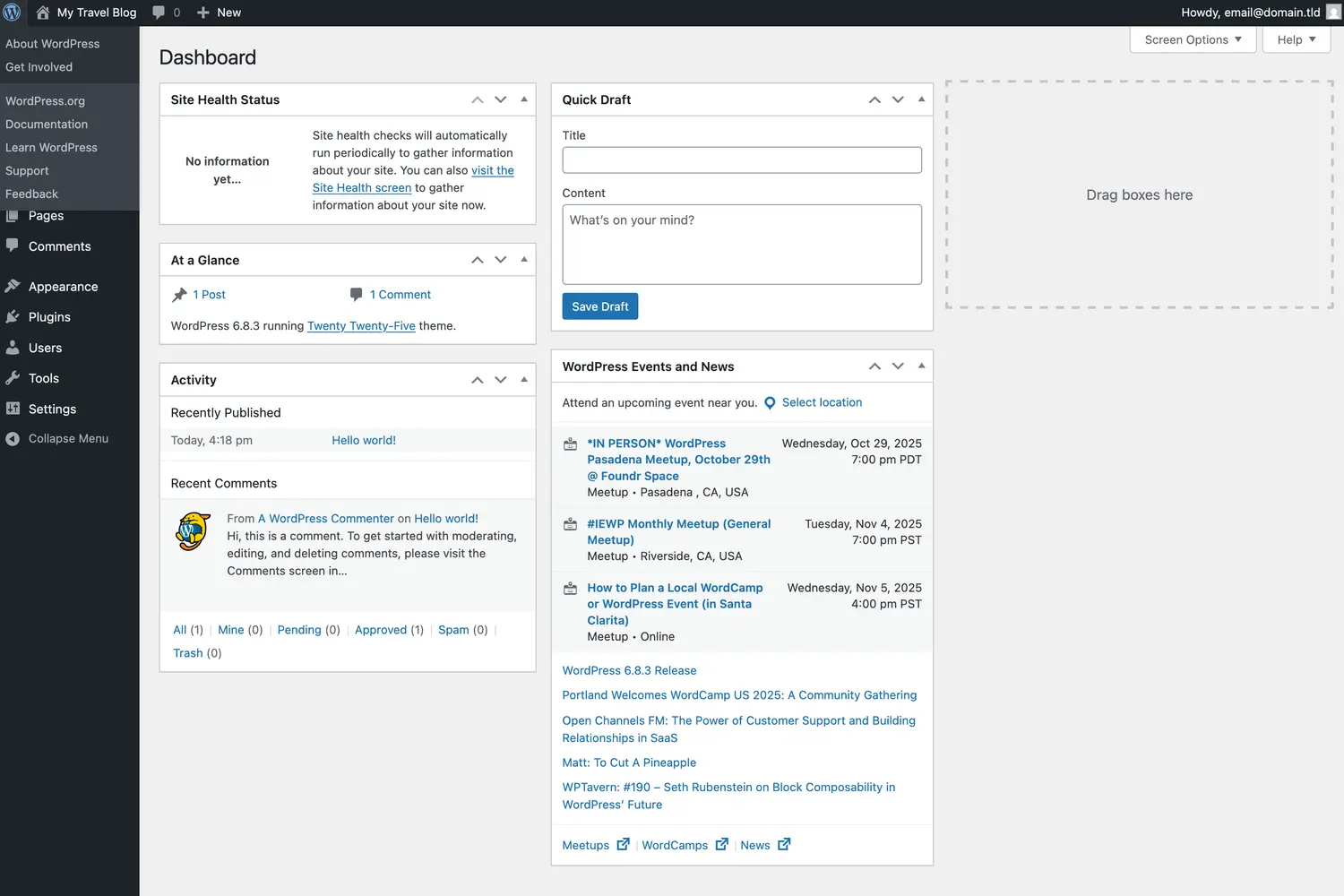This screenshot has width=1344, height=896.
Task: Focus the Quick Draft Title field
Action: (x=742, y=160)
